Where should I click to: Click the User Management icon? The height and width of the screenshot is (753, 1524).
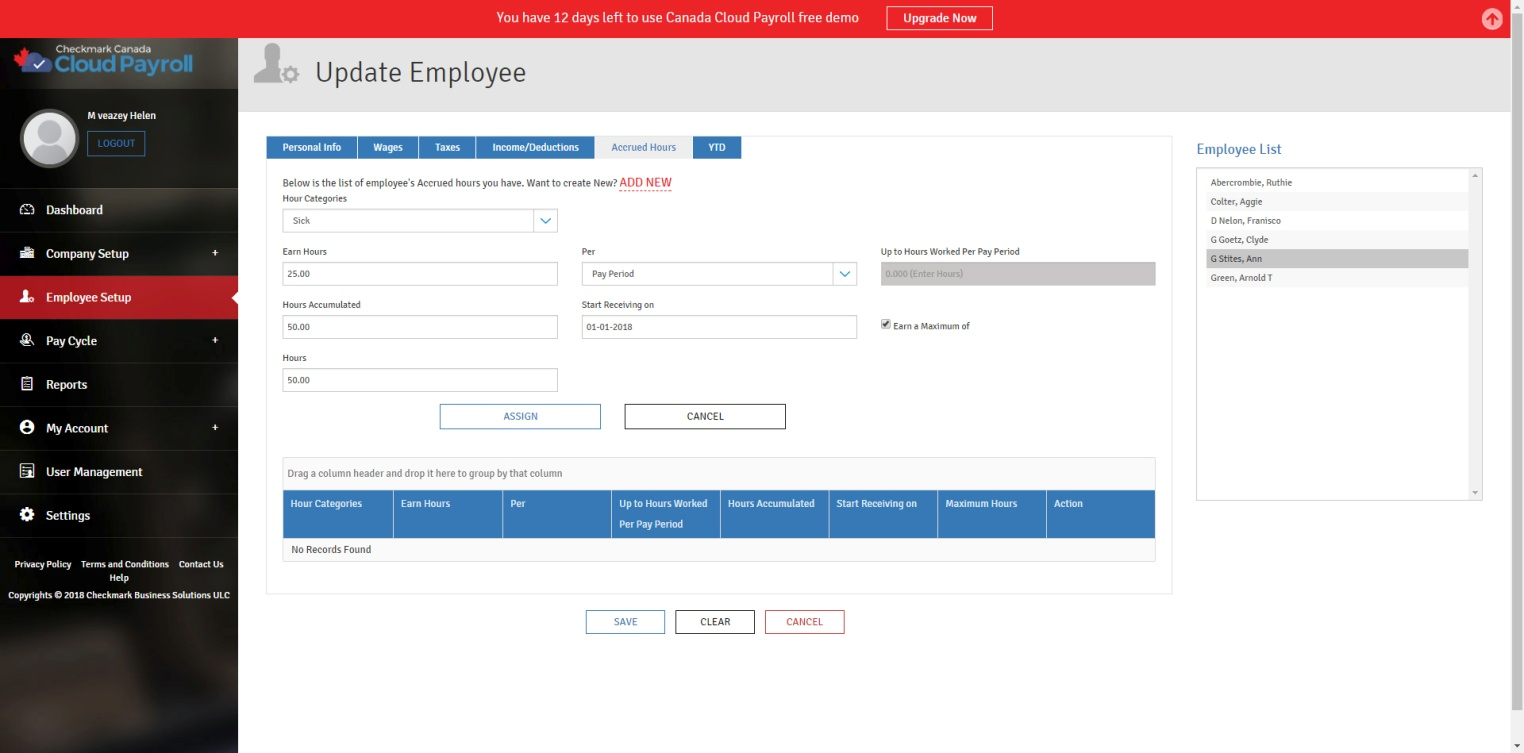27,472
